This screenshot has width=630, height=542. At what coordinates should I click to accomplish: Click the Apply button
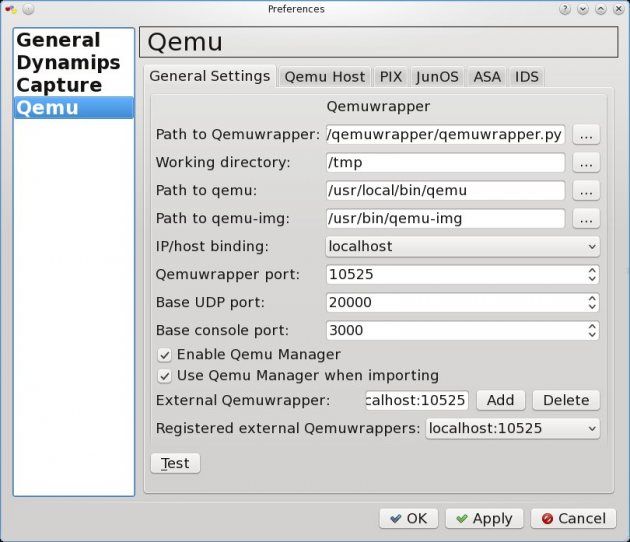(484, 519)
